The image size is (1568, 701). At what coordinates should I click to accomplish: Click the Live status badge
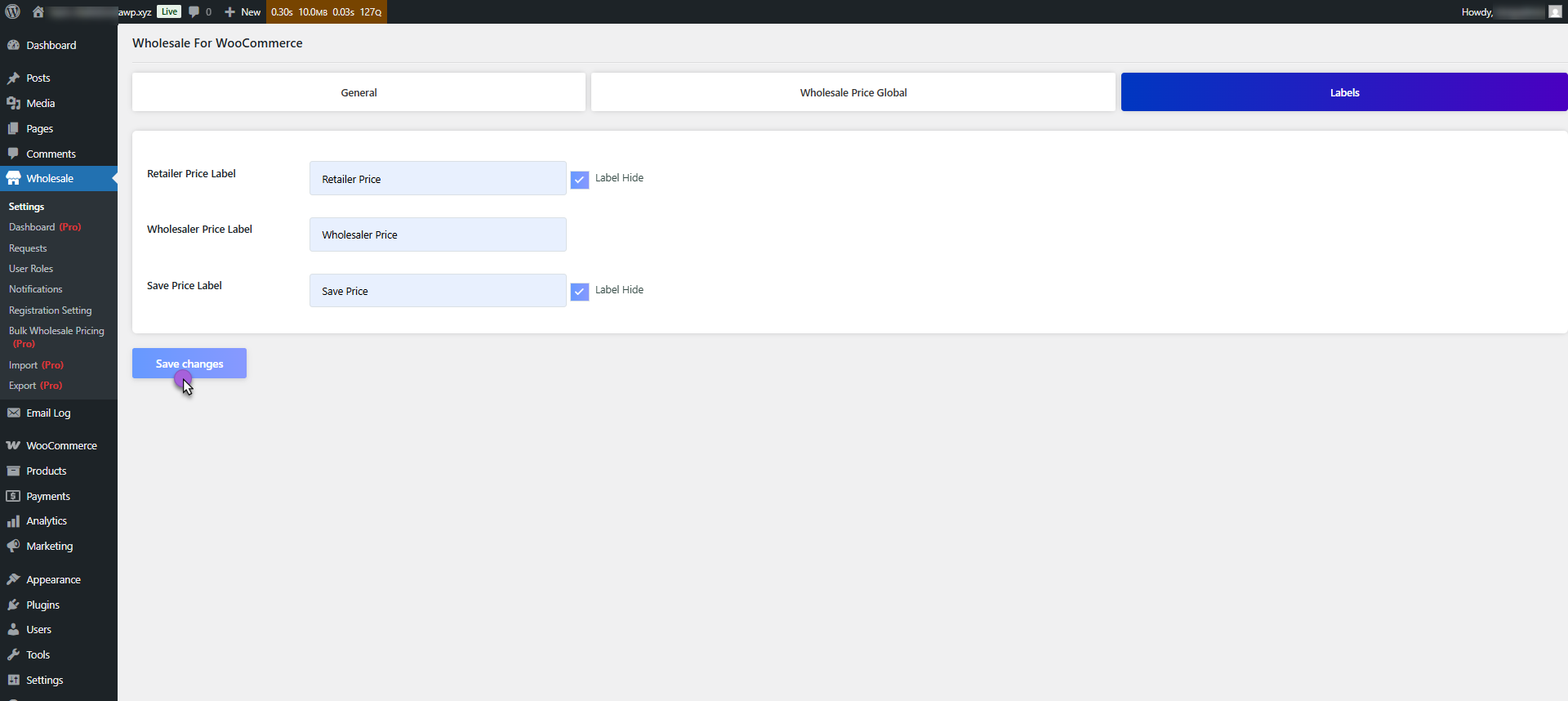pos(169,11)
